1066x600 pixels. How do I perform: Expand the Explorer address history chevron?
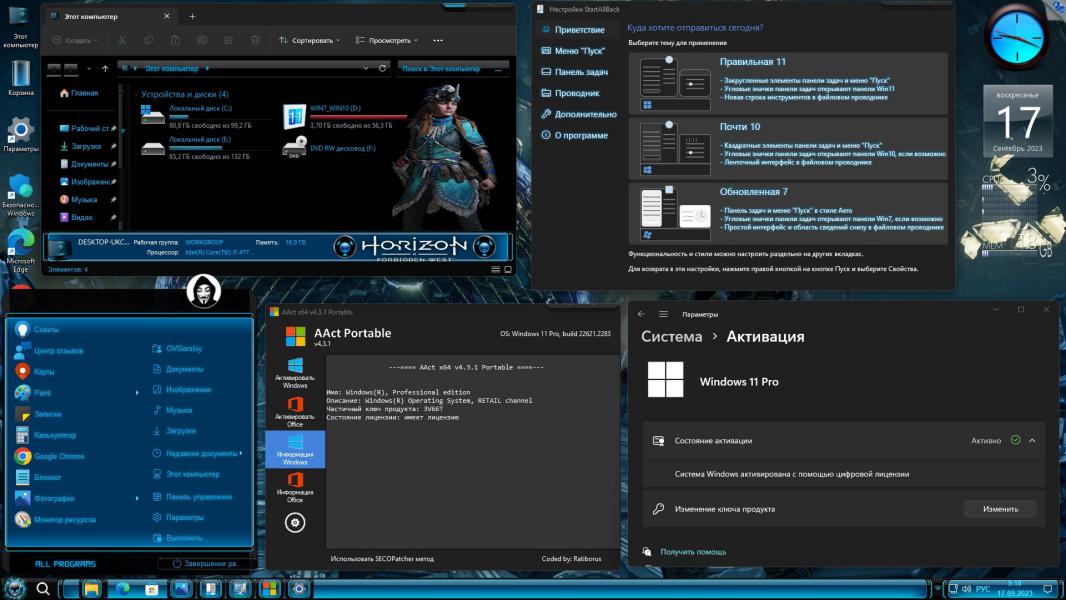(x=366, y=68)
